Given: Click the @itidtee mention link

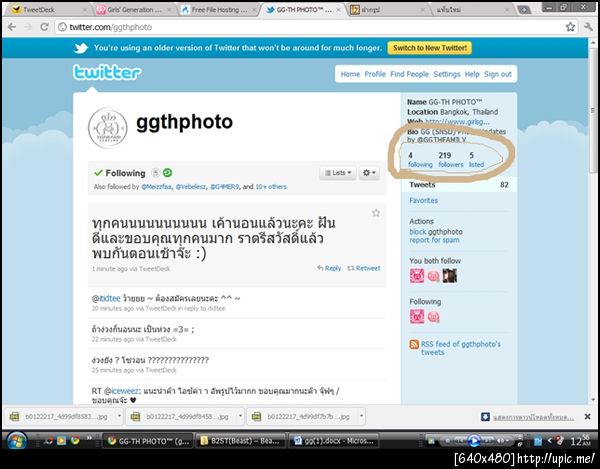Looking at the screenshot, I should tap(106, 298).
